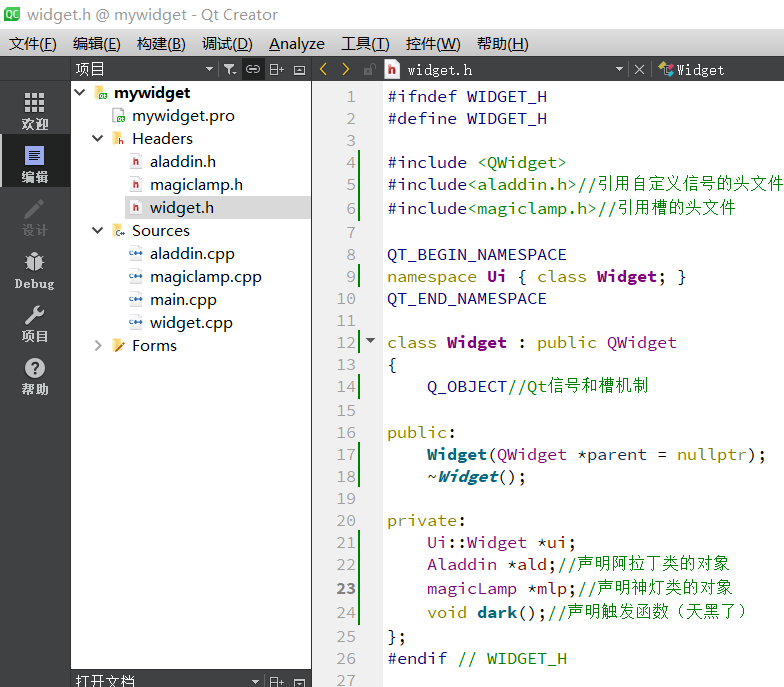The image size is (784, 687).
Task: Select mywidget.pro in project tree
Action: (x=183, y=116)
